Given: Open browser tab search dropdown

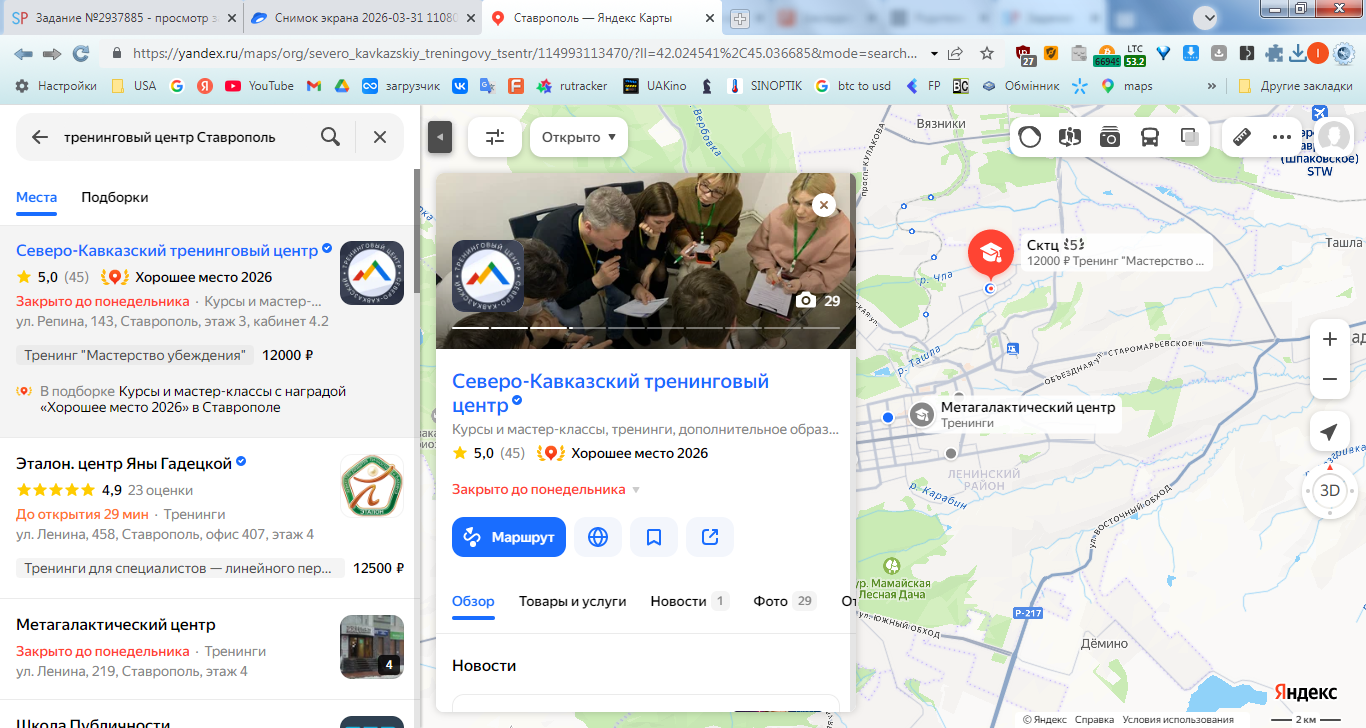Looking at the screenshot, I should click(1208, 17).
